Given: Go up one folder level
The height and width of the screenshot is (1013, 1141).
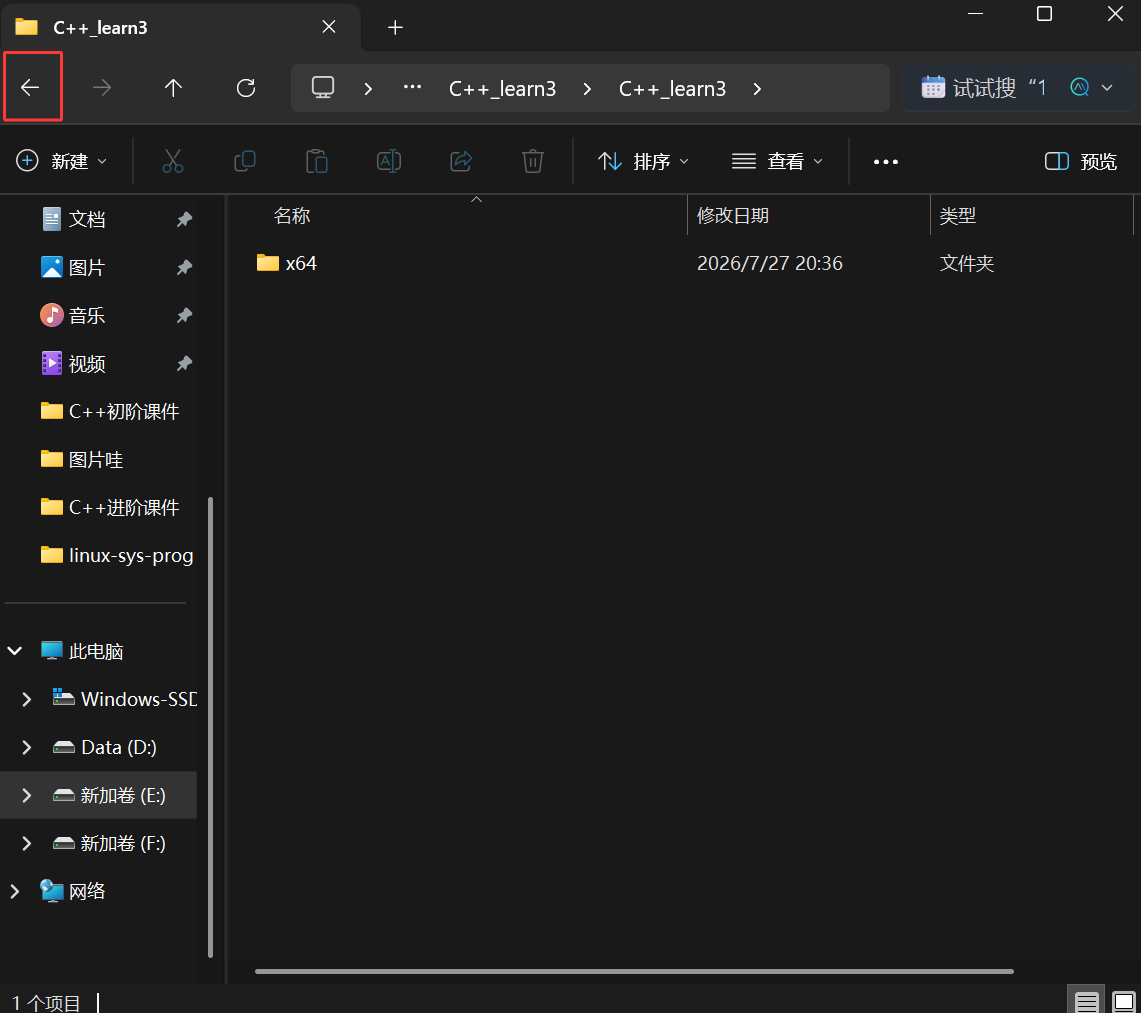Looking at the screenshot, I should pyautogui.click(x=173, y=88).
